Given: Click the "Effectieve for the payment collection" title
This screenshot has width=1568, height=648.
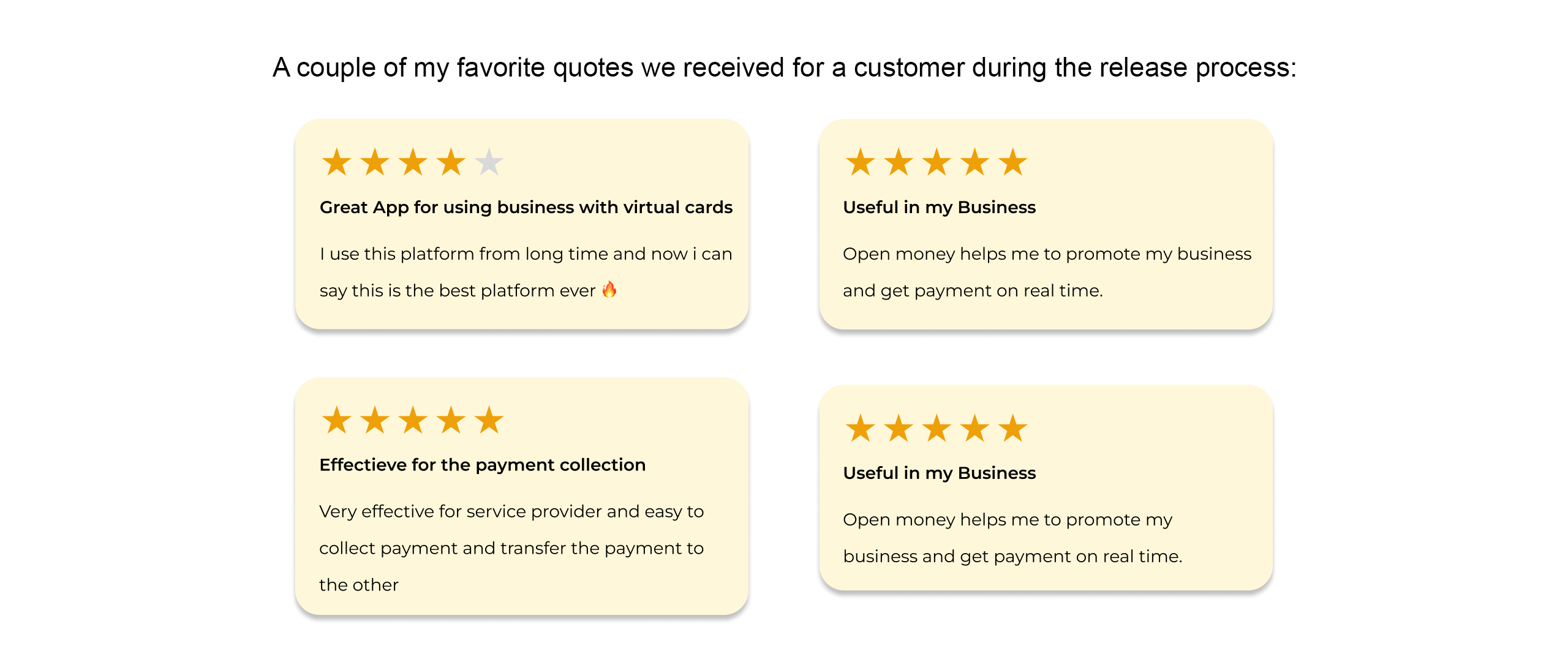Looking at the screenshot, I should tap(483, 465).
